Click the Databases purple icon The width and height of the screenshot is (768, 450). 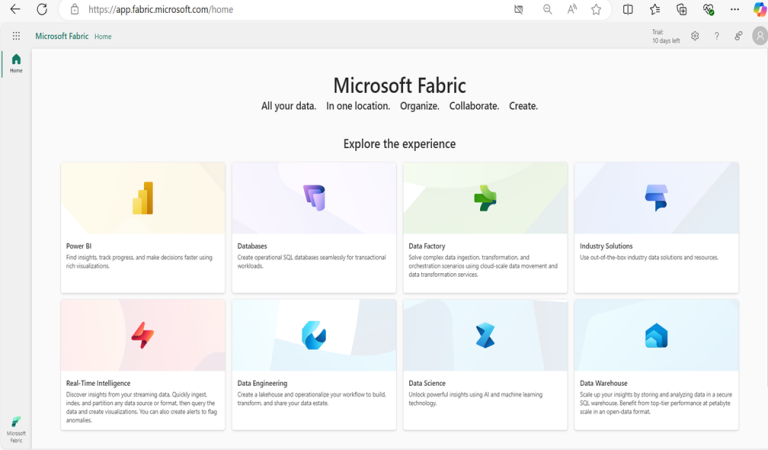314,198
